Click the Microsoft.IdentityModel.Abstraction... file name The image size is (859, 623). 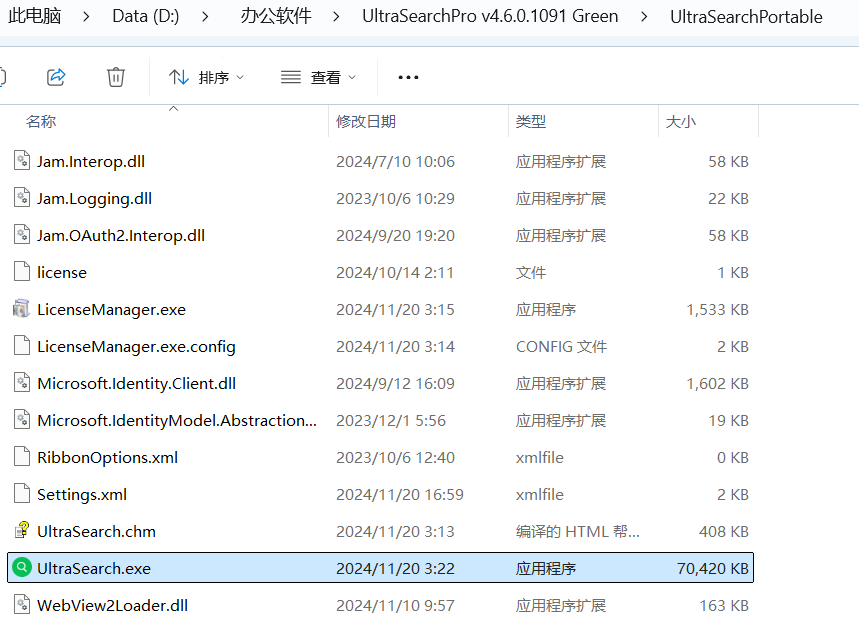[177, 421]
